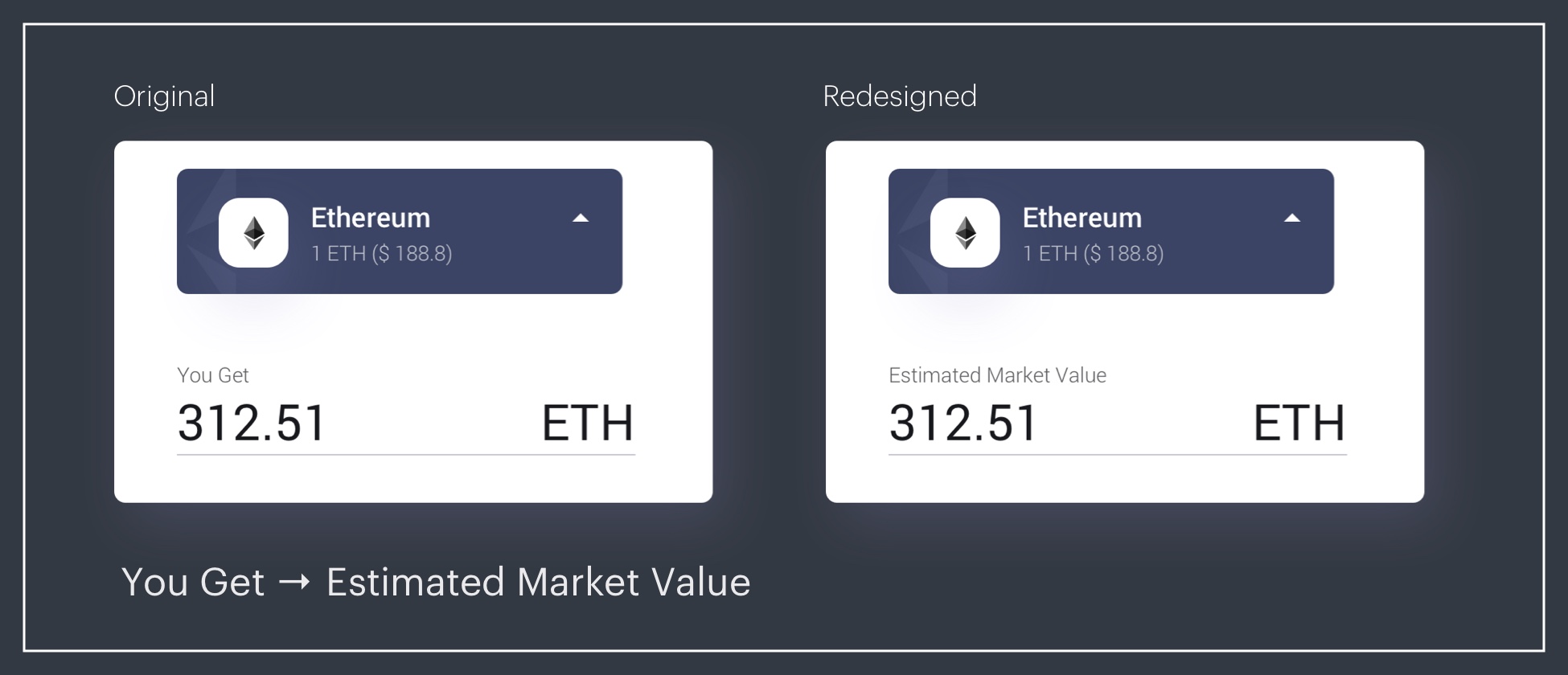Click the ETH unit in the Original card
This screenshot has width=1568, height=675.
click(x=588, y=423)
